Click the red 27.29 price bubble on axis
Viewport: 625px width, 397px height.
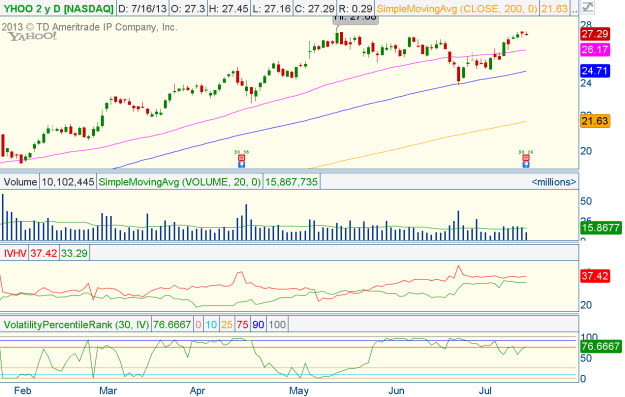[x=595, y=34]
